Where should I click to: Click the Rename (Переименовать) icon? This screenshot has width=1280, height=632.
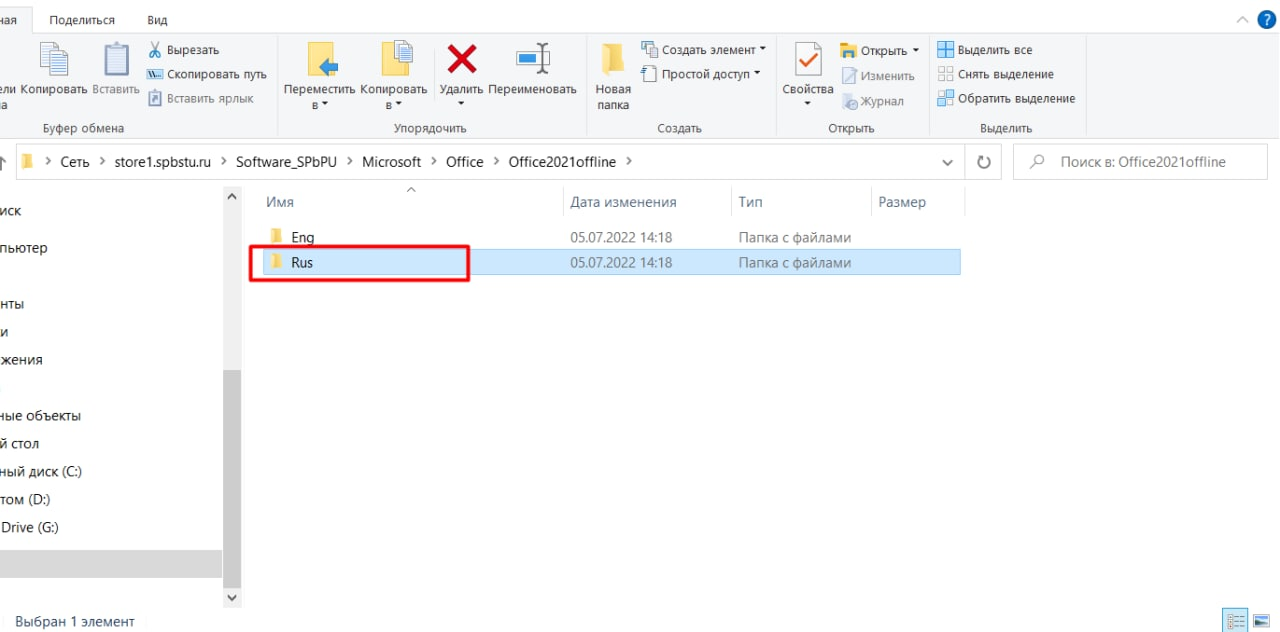point(532,61)
